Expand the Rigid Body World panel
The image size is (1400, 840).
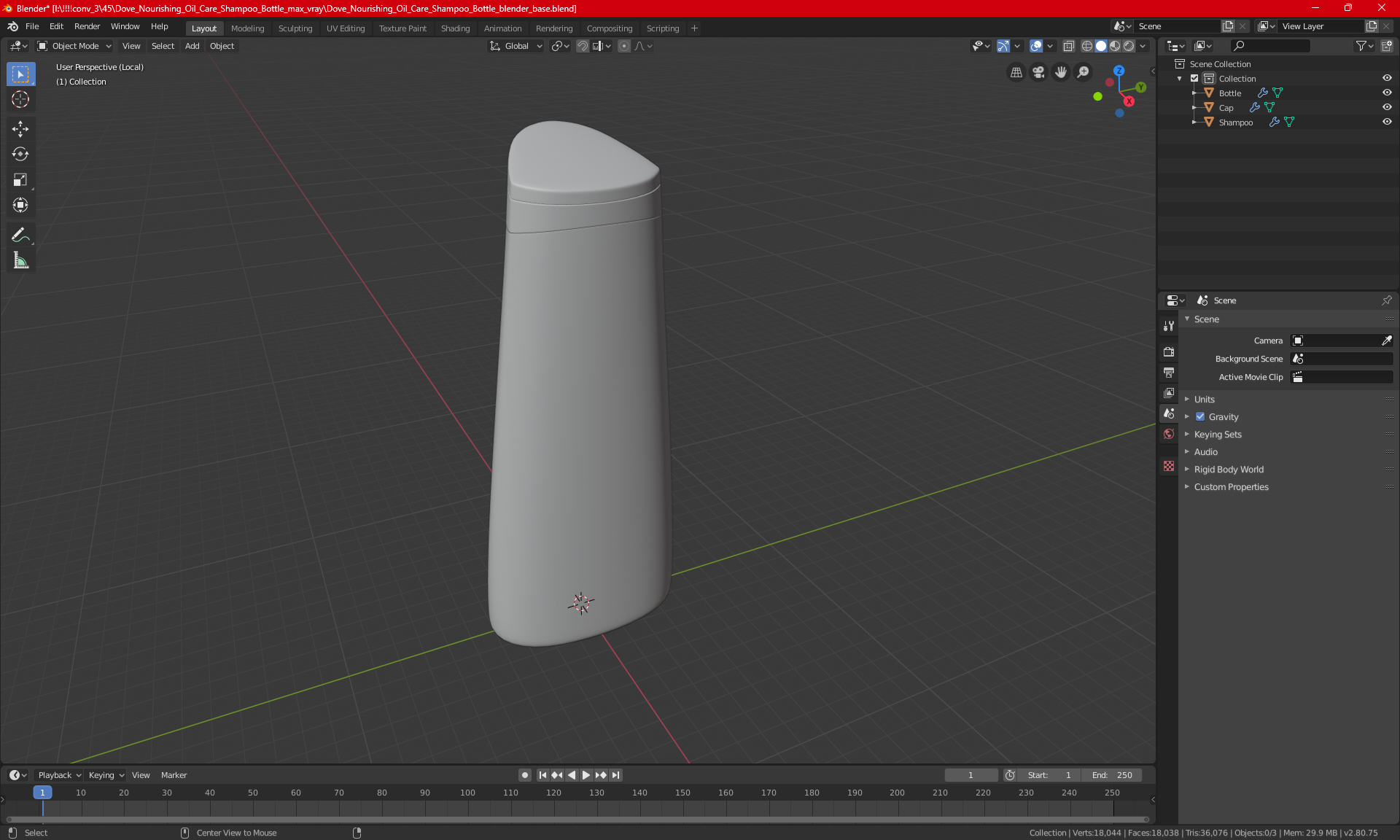coord(1229,470)
